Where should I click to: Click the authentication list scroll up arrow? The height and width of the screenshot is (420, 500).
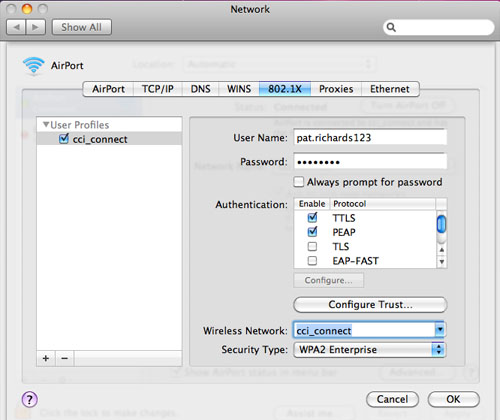(x=442, y=250)
